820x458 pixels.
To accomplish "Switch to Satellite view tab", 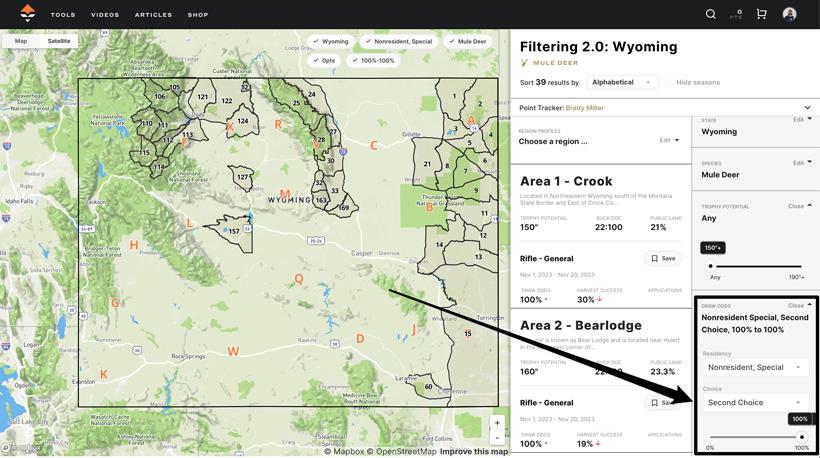I will (x=59, y=41).
